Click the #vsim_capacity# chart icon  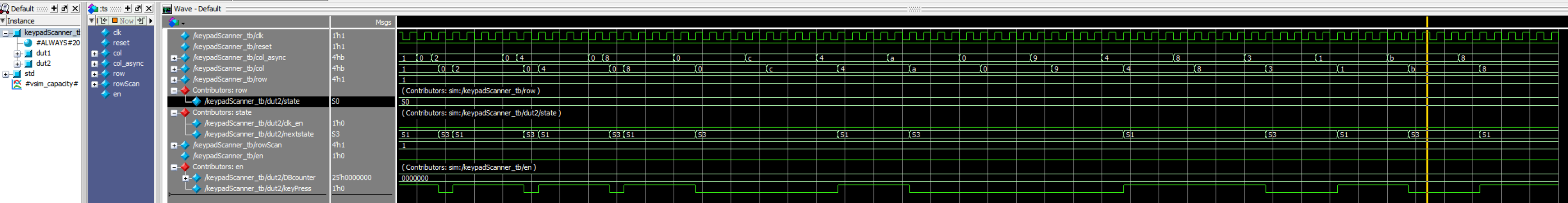coord(17,84)
